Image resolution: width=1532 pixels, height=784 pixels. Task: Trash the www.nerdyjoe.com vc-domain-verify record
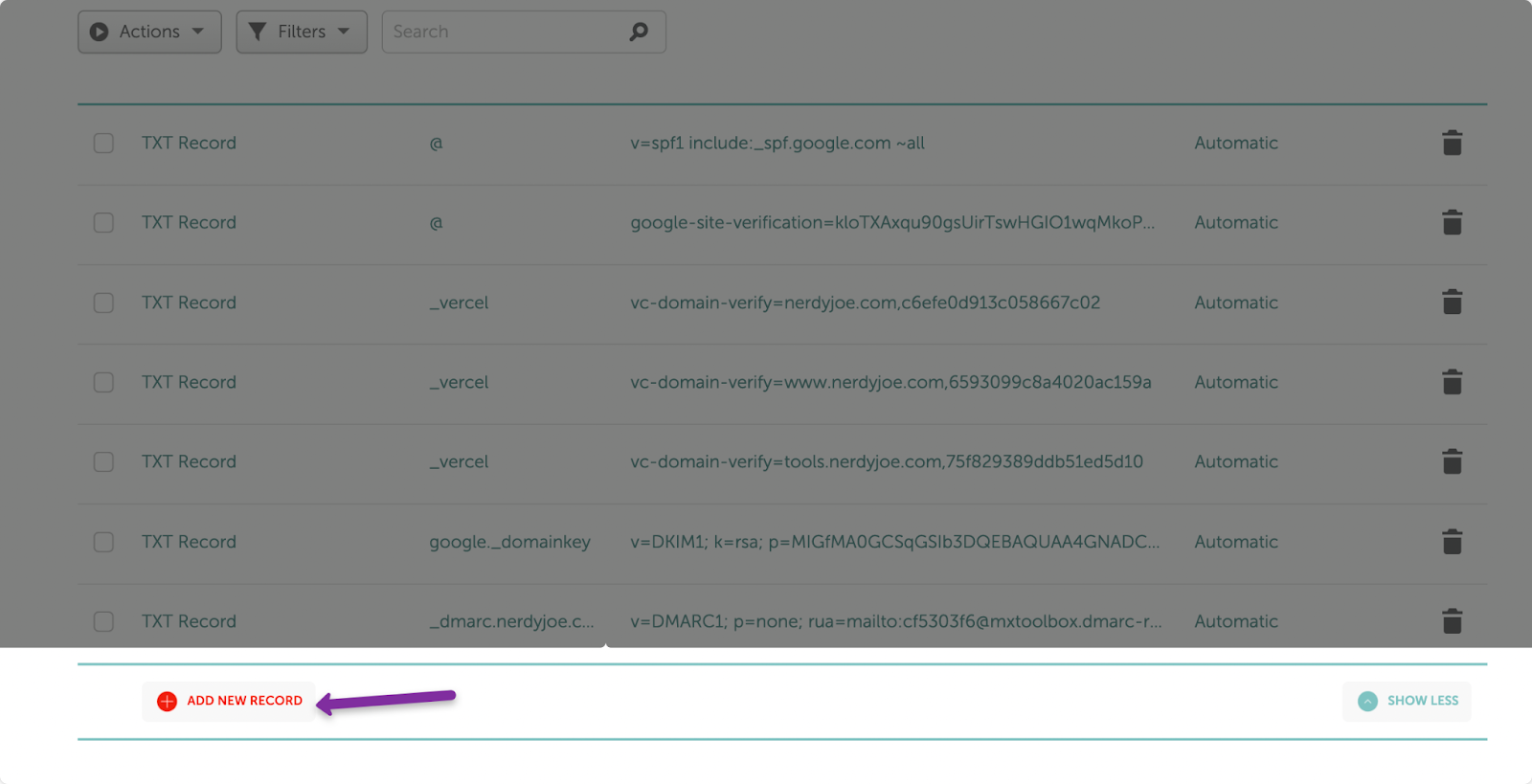point(1452,382)
